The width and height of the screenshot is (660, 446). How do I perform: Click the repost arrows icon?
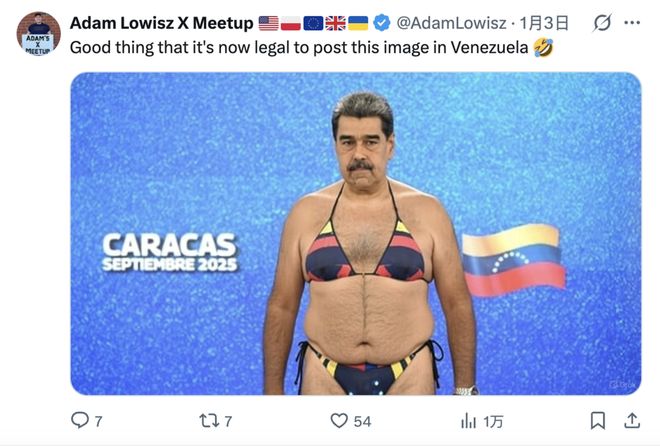209,420
